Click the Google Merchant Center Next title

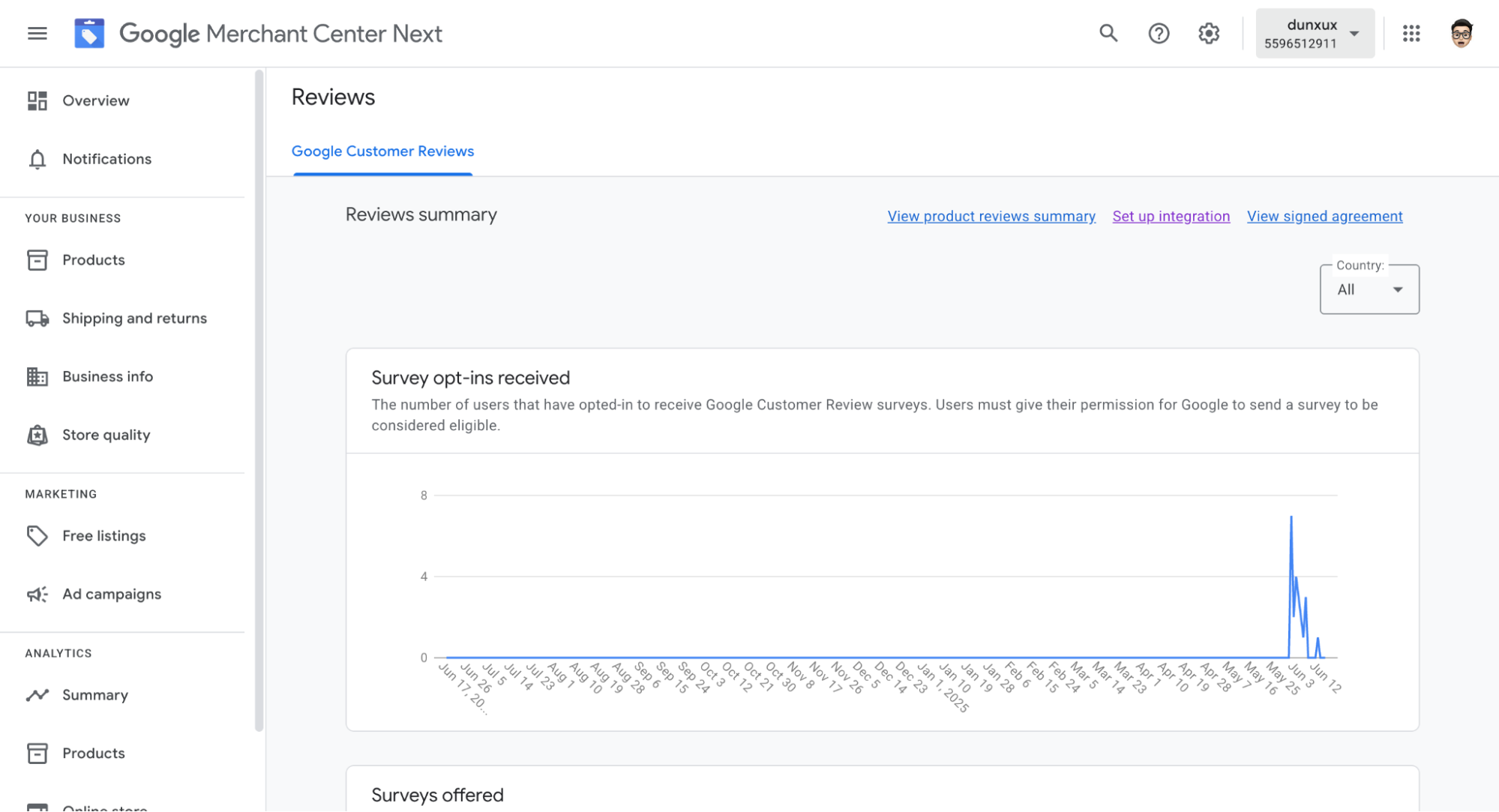280,34
